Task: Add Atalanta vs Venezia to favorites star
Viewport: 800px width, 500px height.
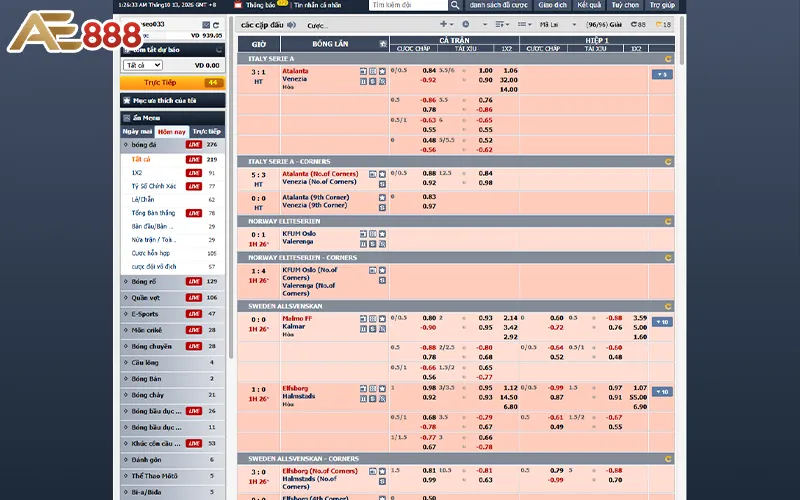Action: (x=382, y=71)
